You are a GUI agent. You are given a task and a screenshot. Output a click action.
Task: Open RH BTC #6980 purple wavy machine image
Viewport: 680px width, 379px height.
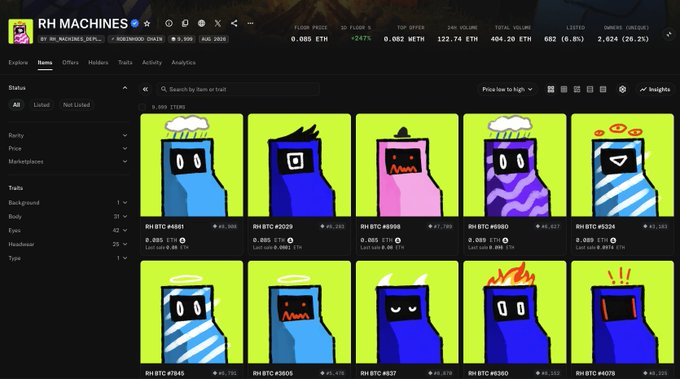515,165
